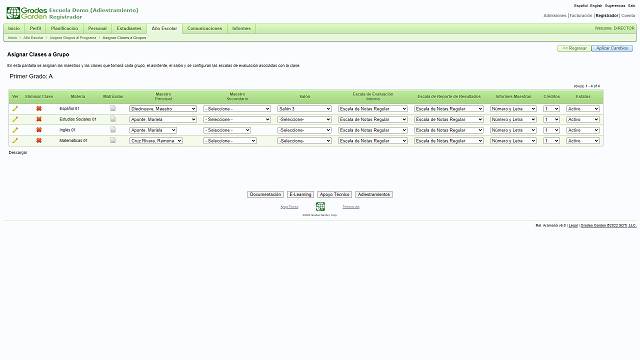Click the edit pencil for Inglés 01

click(x=15, y=130)
